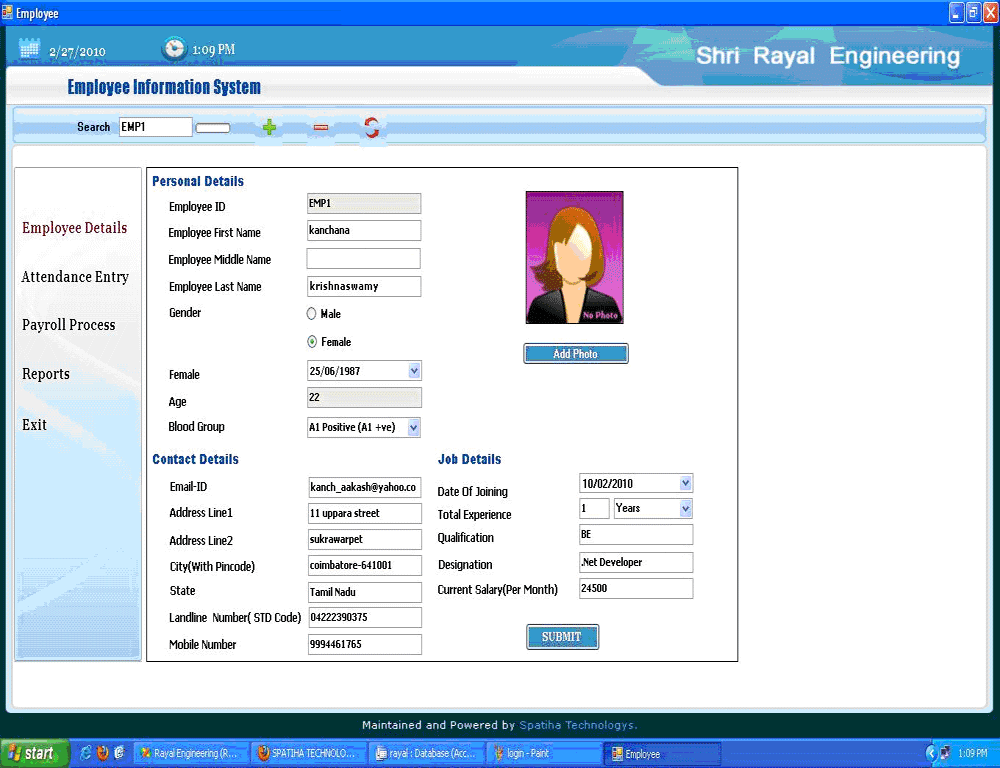Click the City with Pincode field

(x=365, y=565)
